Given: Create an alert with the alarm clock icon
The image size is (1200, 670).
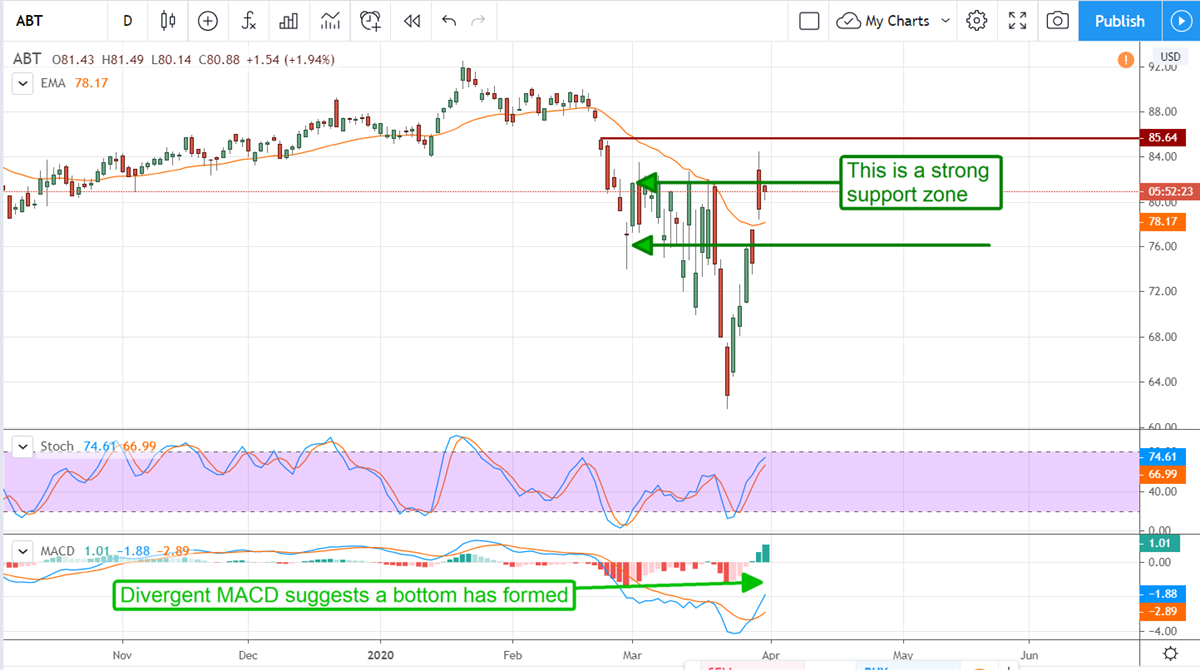Looking at the screenshot, I should point(371,20).
